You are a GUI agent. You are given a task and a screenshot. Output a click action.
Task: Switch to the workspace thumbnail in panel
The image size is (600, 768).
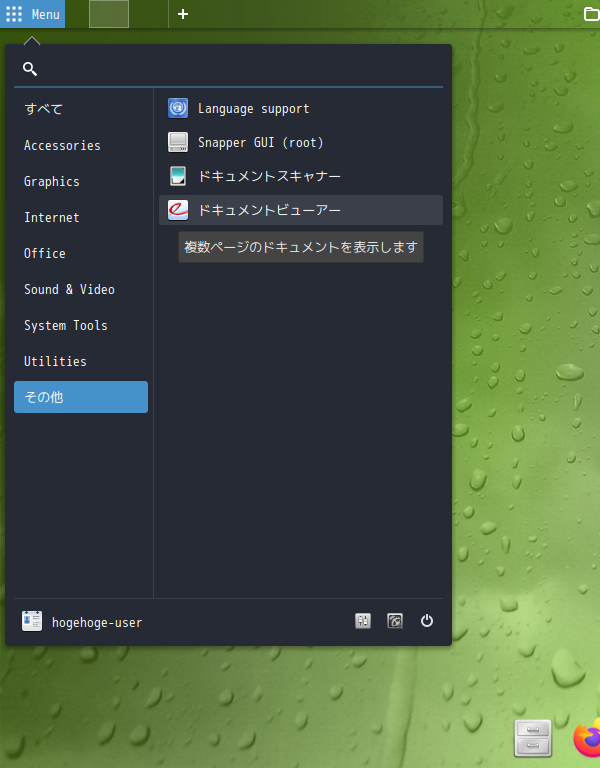coord(109,14)
